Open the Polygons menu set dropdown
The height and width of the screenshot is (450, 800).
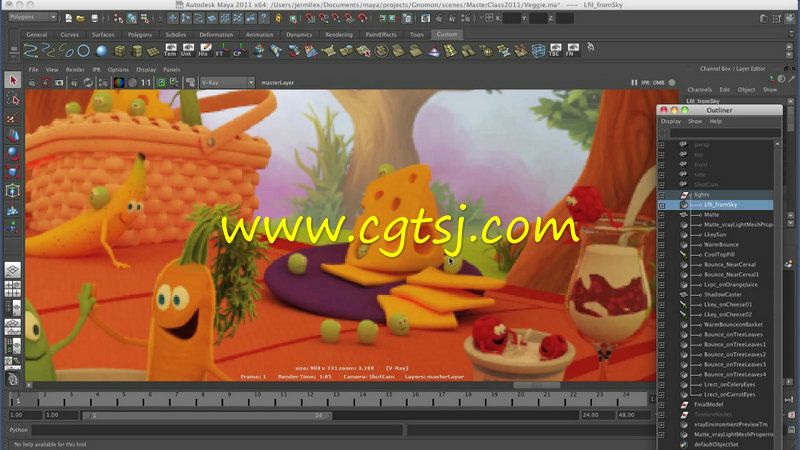click(x=32, y=17)
